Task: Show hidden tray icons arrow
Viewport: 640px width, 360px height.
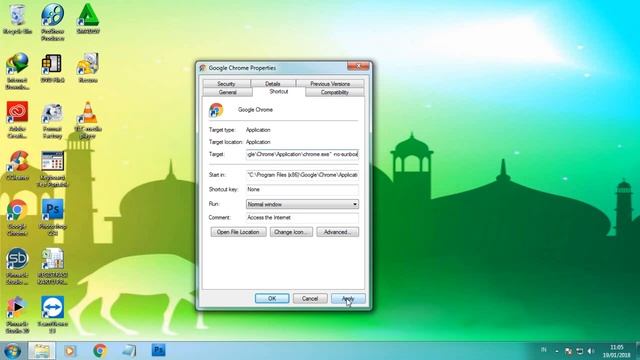Action: click(557, 351)
